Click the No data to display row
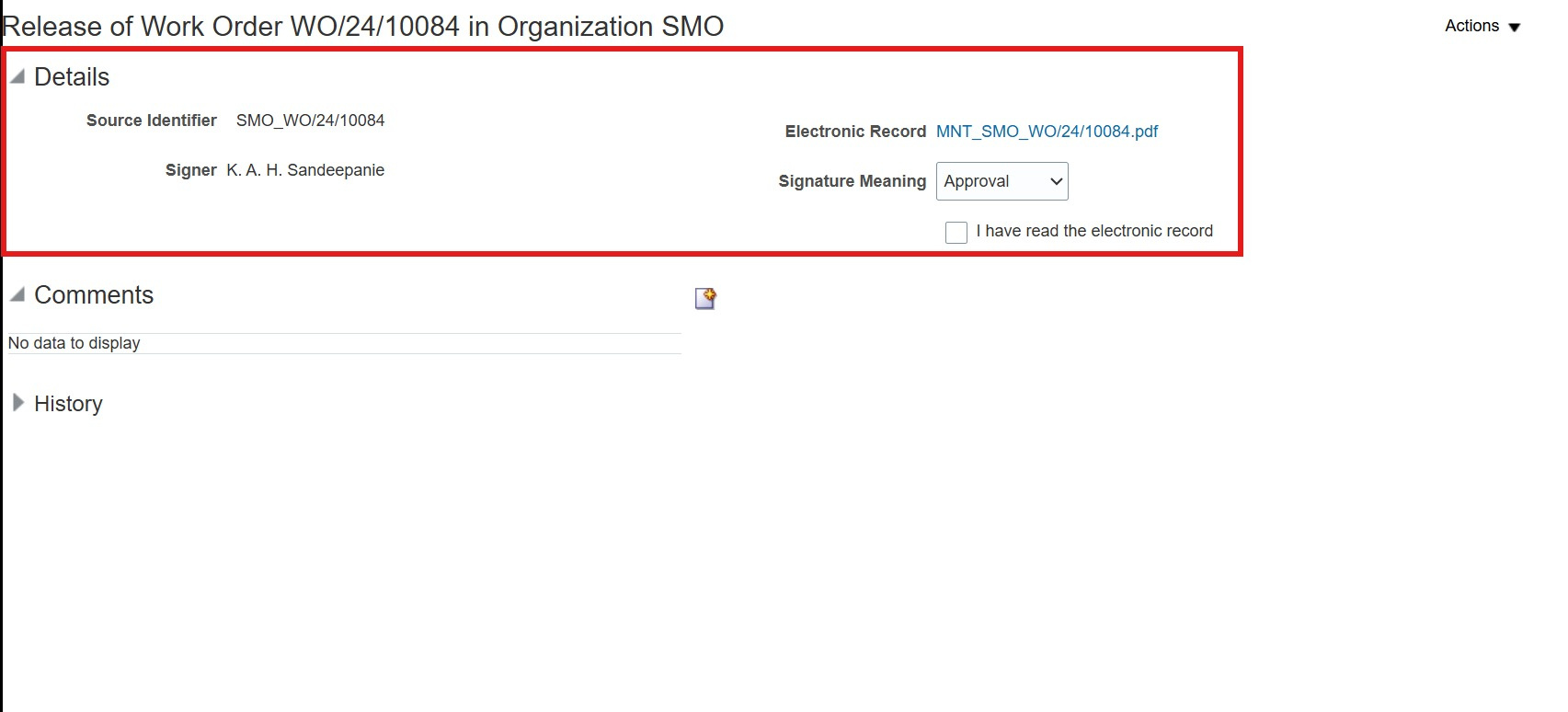 coord(74,343)
